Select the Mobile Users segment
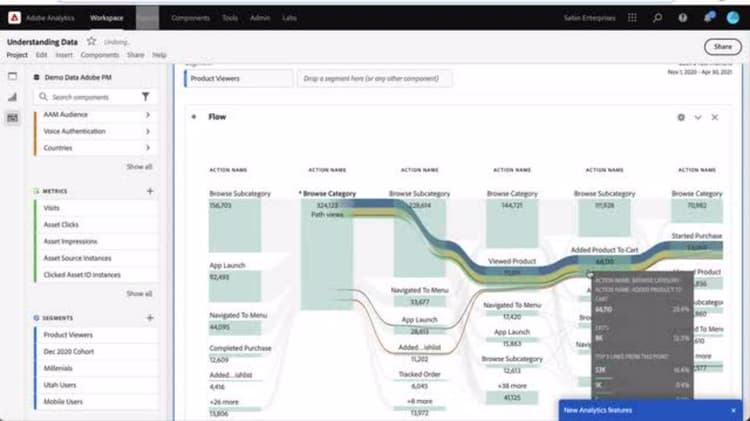 pyautogui.click(x=97, y=402)
